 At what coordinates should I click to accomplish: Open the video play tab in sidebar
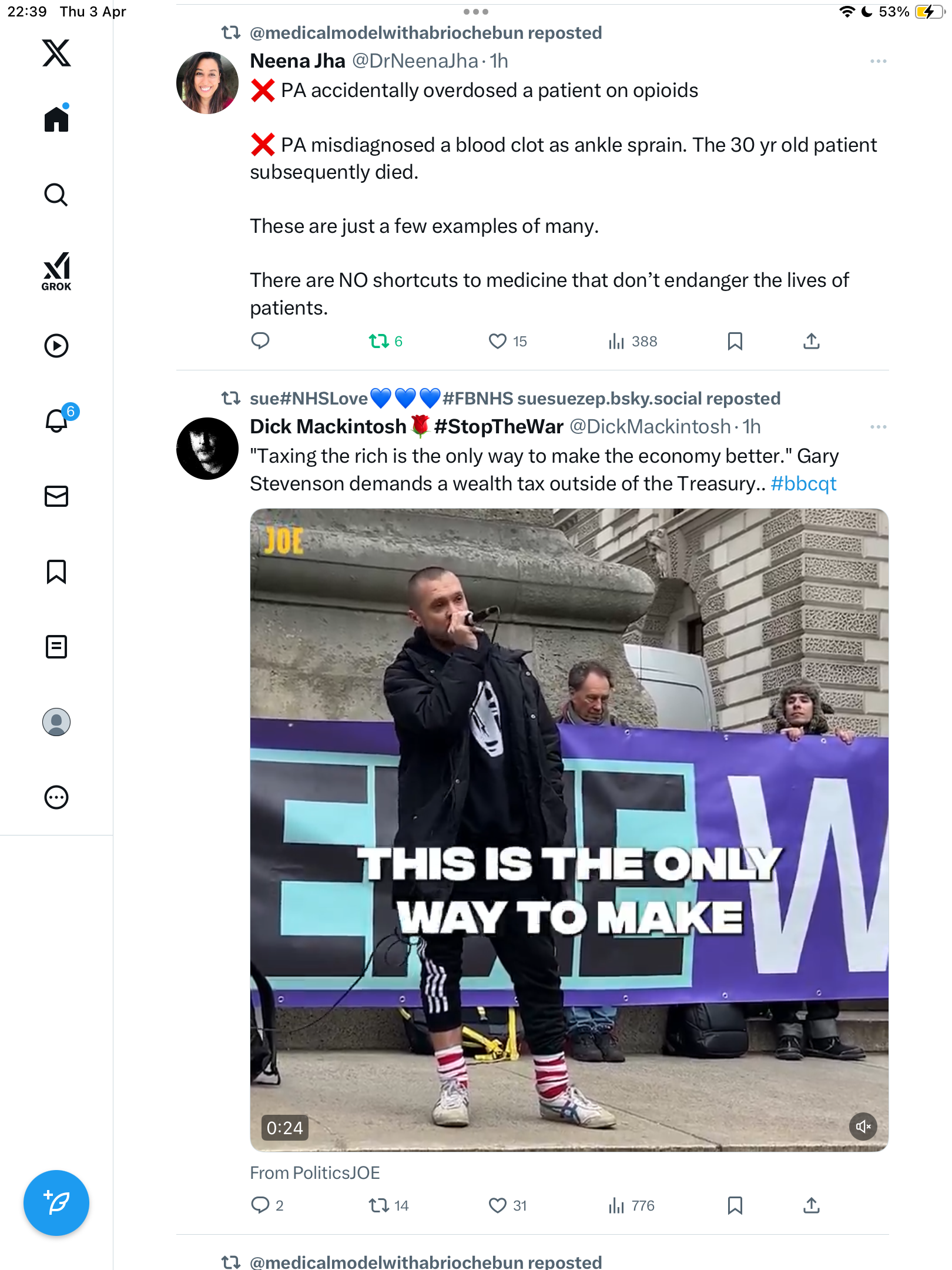pyautogui.click(x=56, y=346)
